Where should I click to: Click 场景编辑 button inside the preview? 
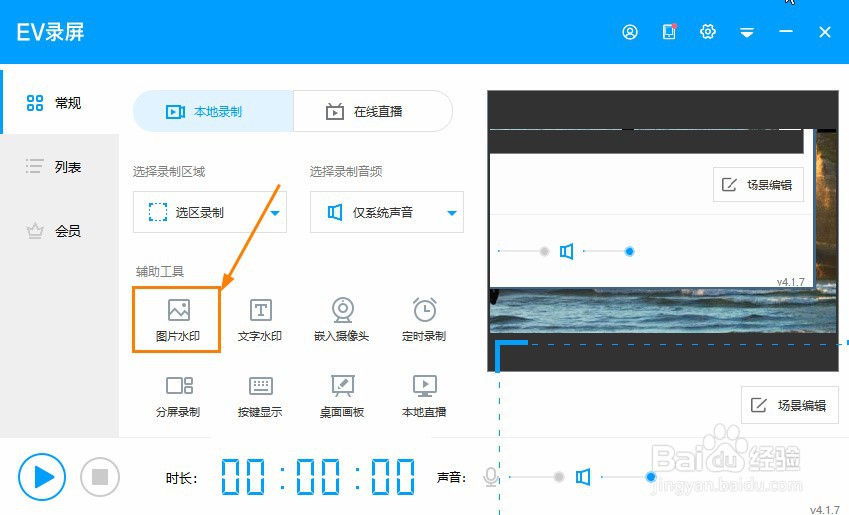(758, 185)
